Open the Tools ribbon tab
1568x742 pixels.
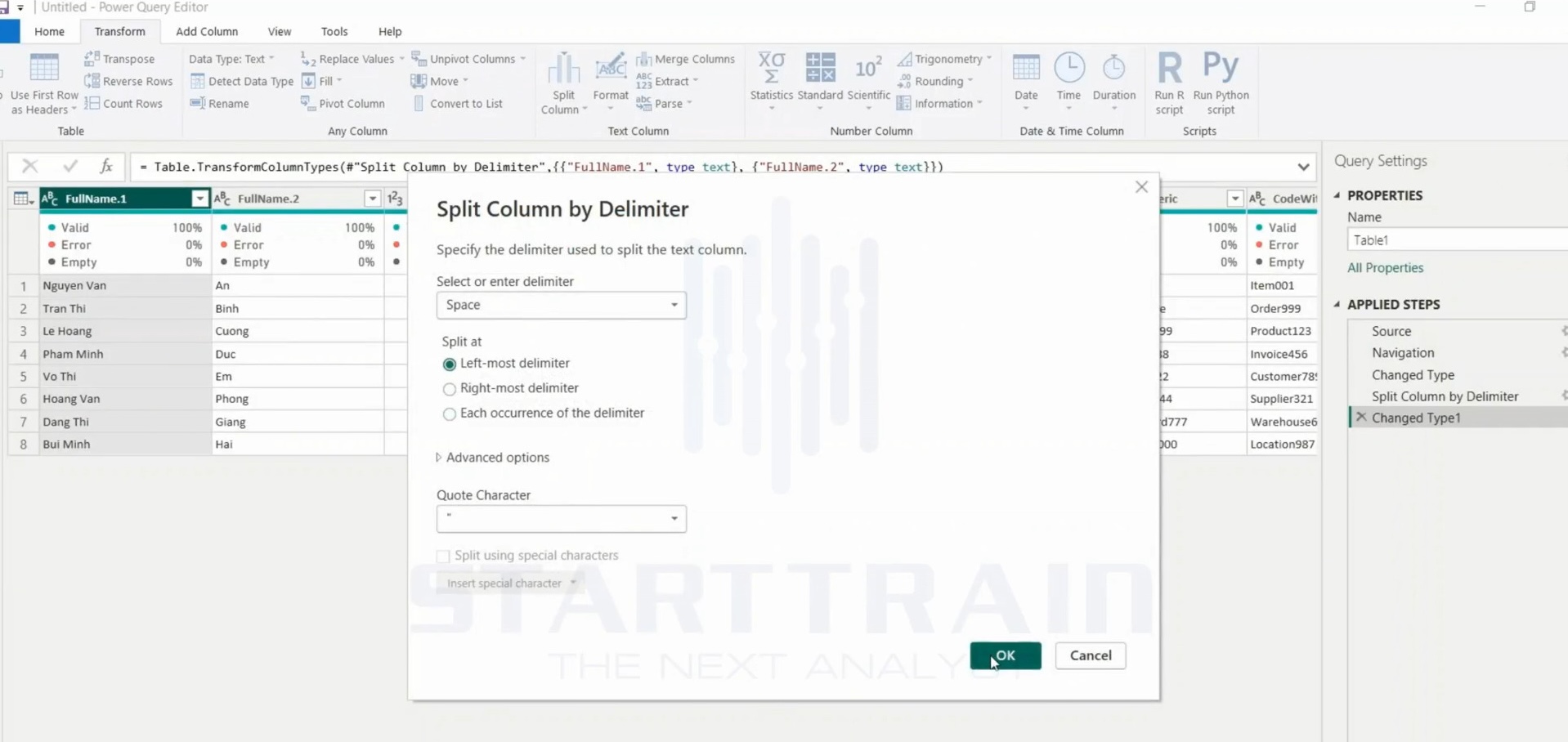[x=334, y=31]
